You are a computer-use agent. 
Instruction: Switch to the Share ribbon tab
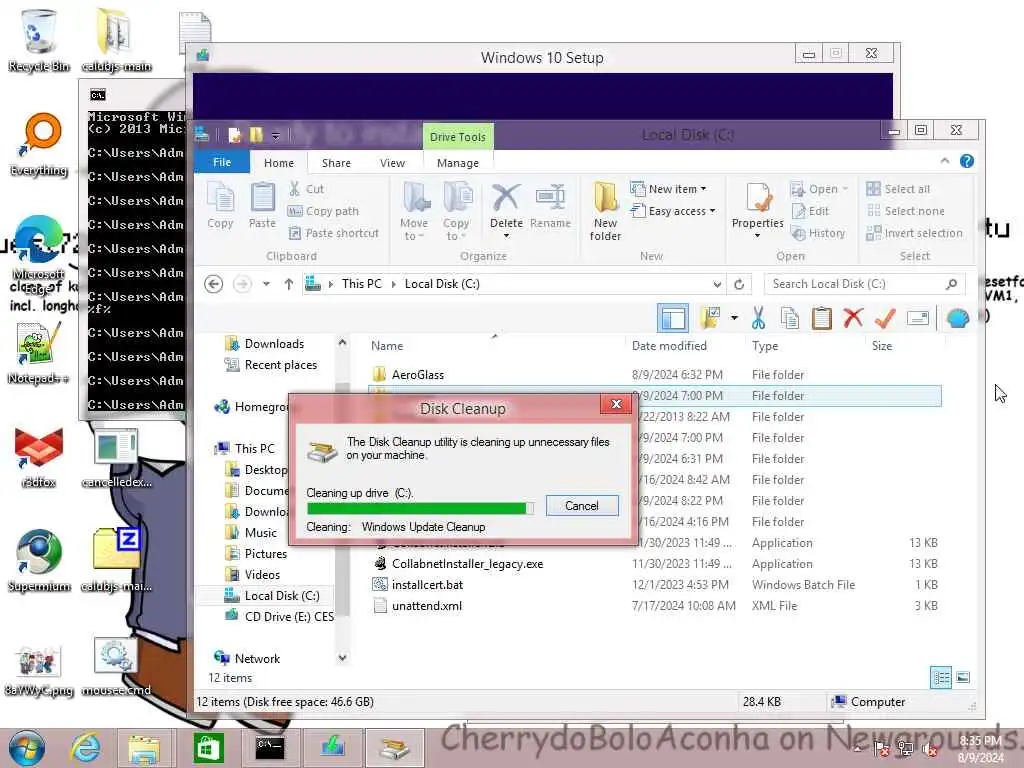[x=336, y=163]
